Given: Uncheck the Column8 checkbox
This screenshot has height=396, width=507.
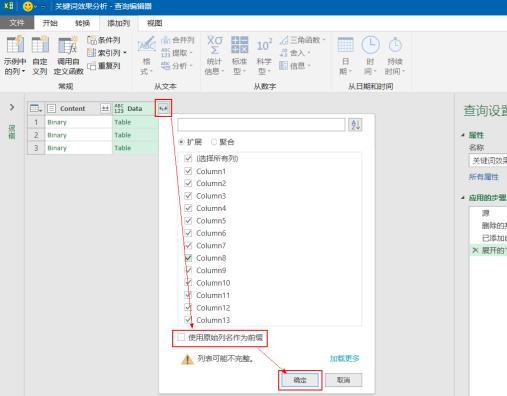Looking at the screenshot, I should (188, 258).
